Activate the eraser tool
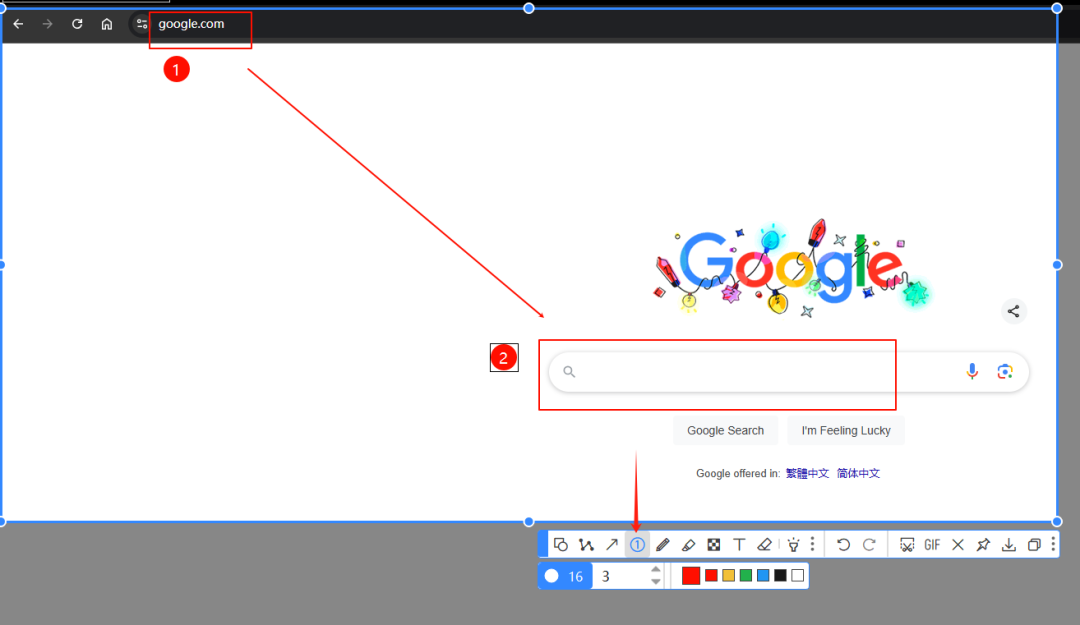 pos(765,545)
